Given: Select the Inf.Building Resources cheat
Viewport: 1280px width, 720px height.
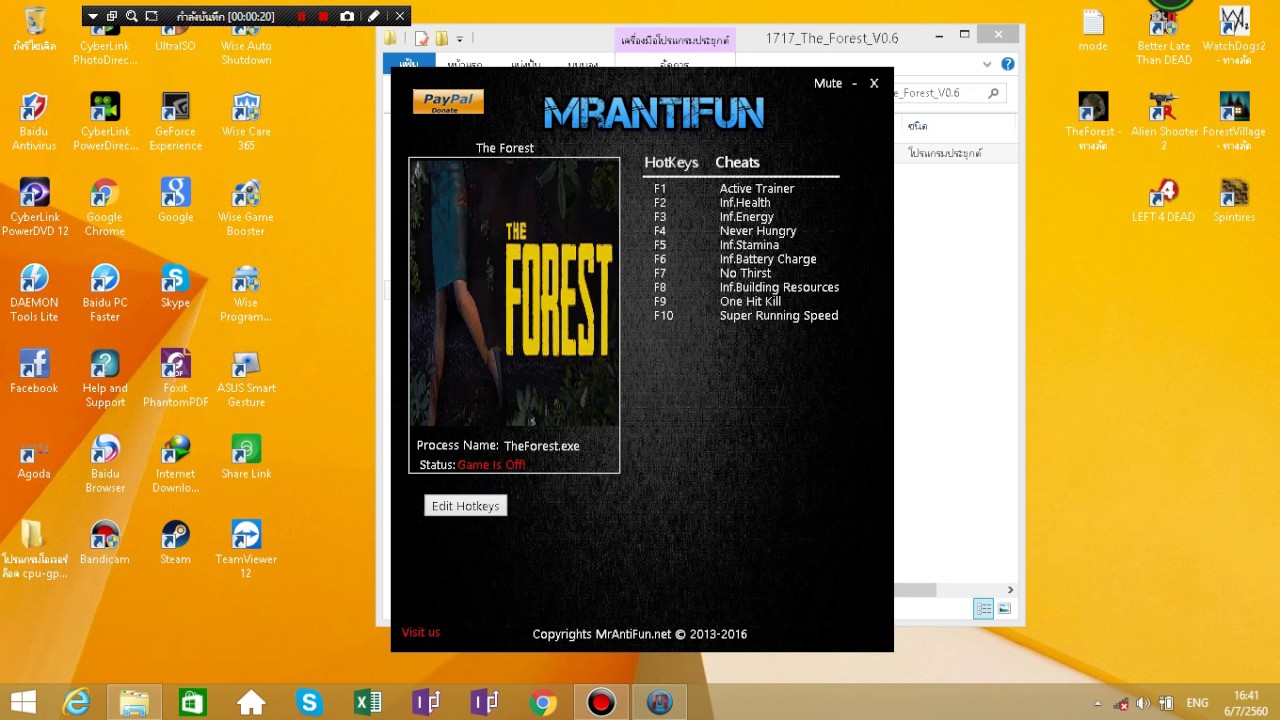Looking at the screenshot, I should [779, 287].
